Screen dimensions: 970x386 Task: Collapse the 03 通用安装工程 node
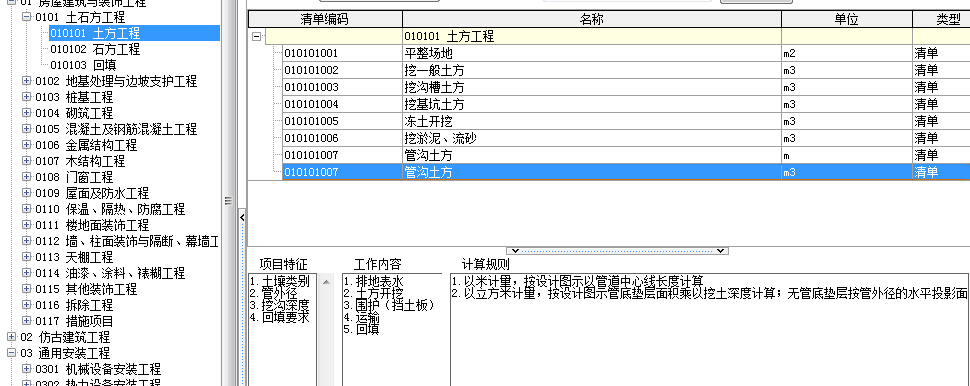pyautogui.click(x=12, y=353)
